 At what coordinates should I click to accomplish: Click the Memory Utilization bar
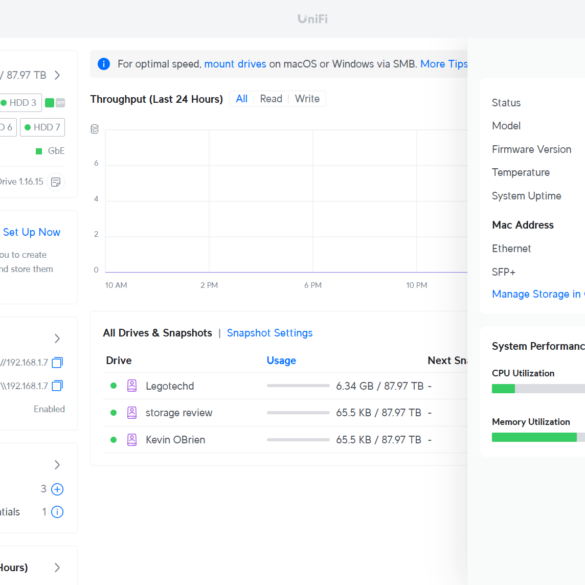(538, 437)
